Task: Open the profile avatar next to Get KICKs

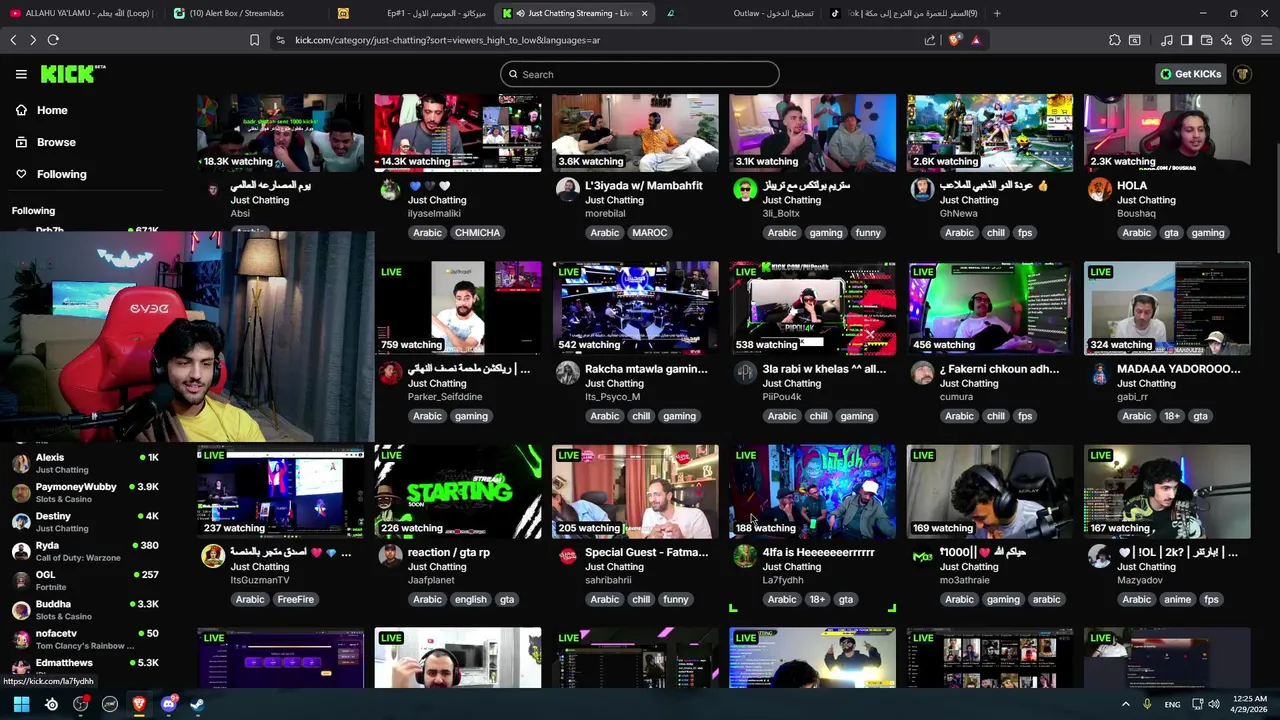Action: [1243, 74]
